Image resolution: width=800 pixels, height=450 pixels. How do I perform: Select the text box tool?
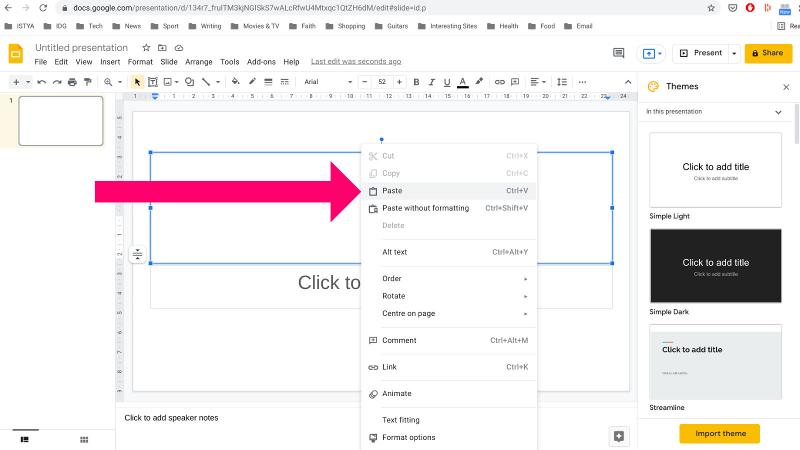coord(153,82)
